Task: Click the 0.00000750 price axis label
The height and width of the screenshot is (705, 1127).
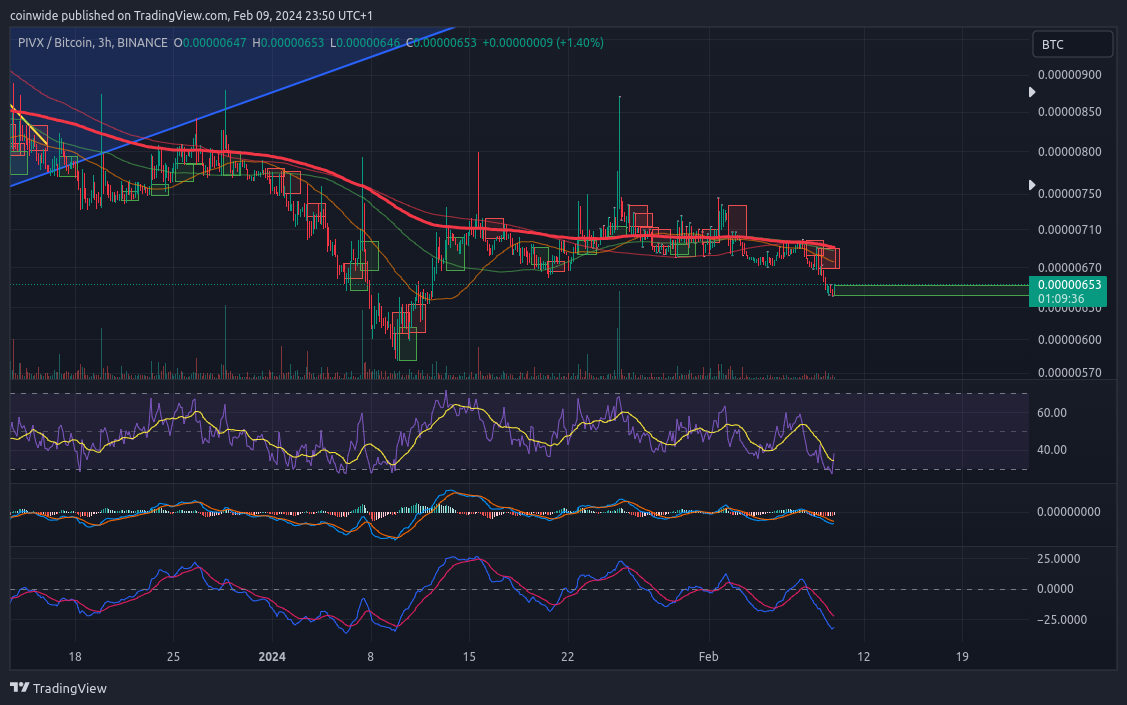Action: [1070, 194]
